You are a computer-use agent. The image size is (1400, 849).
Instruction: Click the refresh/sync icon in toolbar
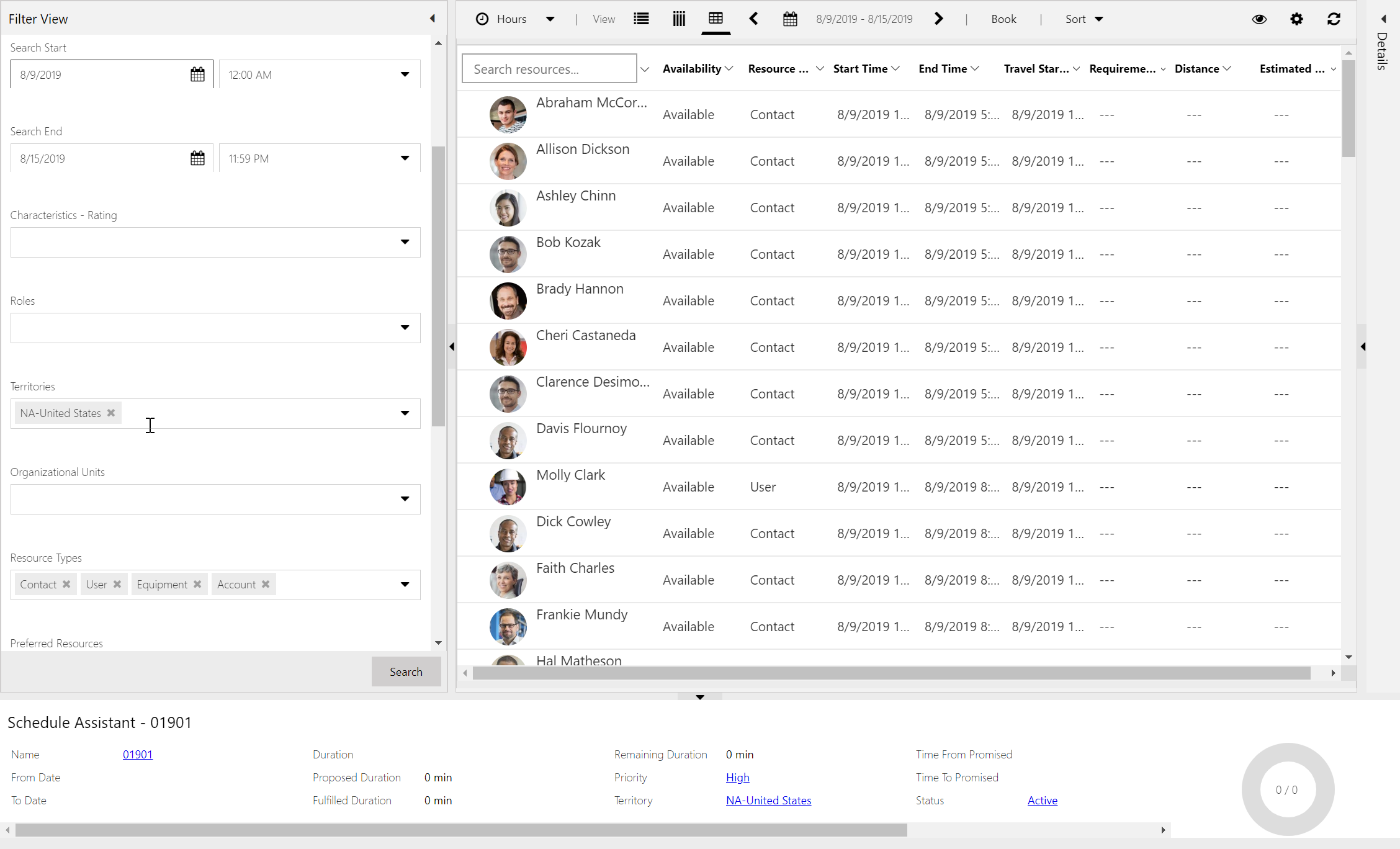tap(1333, 19)
